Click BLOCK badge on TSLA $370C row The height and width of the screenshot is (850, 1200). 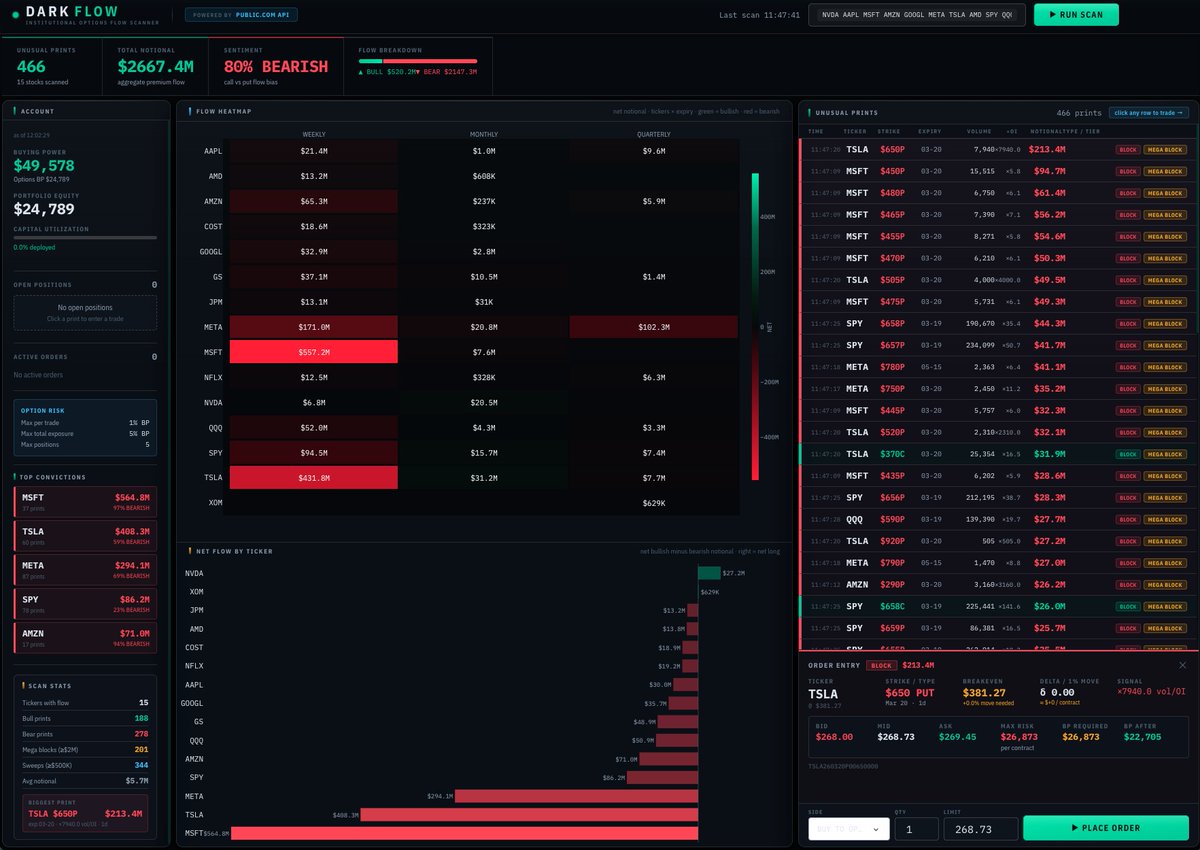1128,454
